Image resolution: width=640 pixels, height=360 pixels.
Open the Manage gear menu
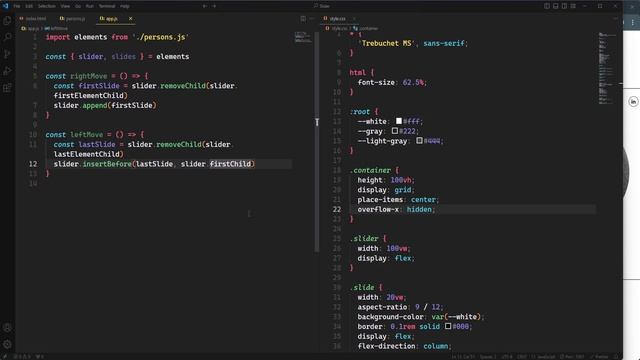[7, 344]
